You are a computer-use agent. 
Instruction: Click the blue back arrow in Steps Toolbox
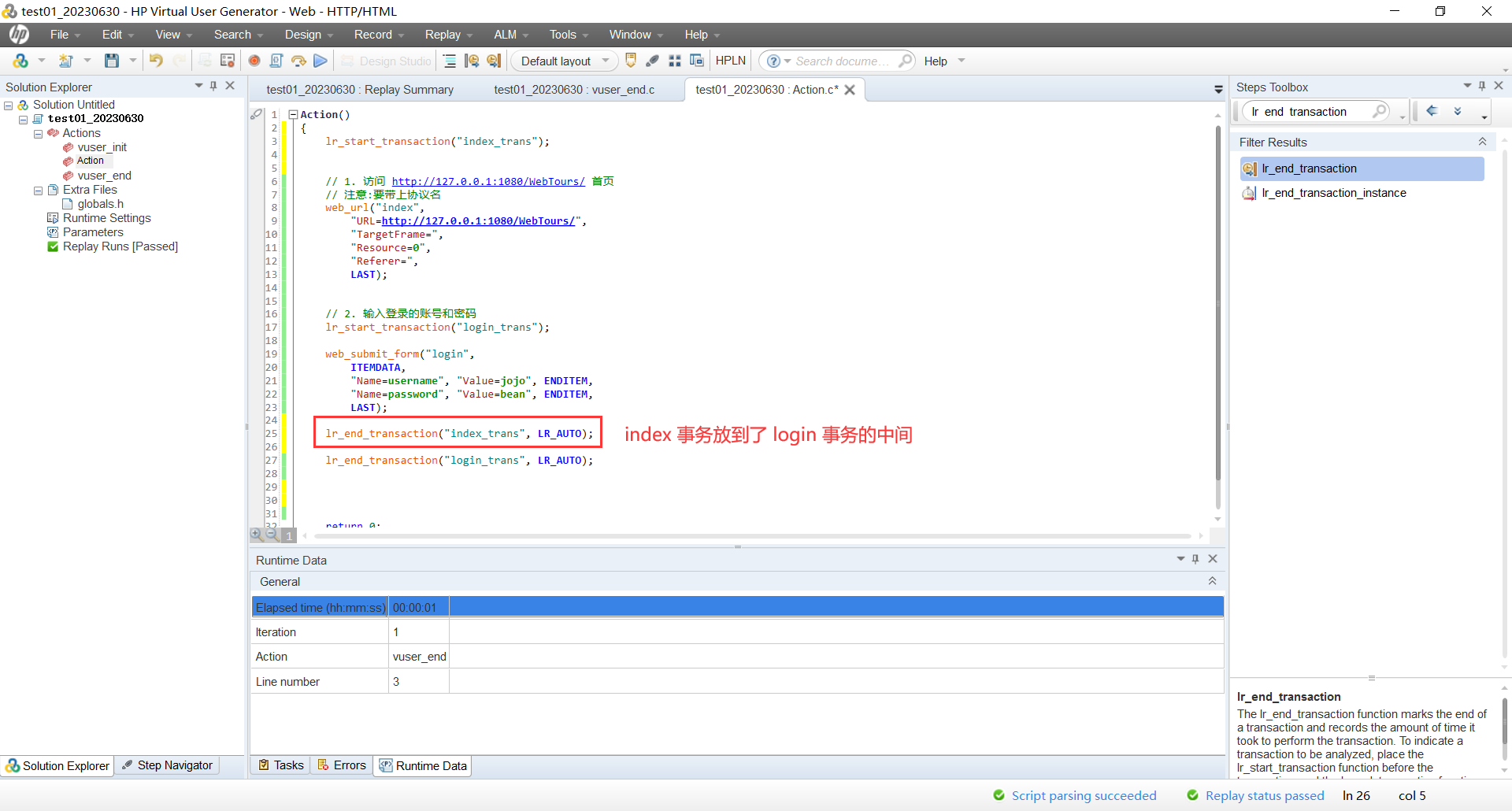point(1432,111)
